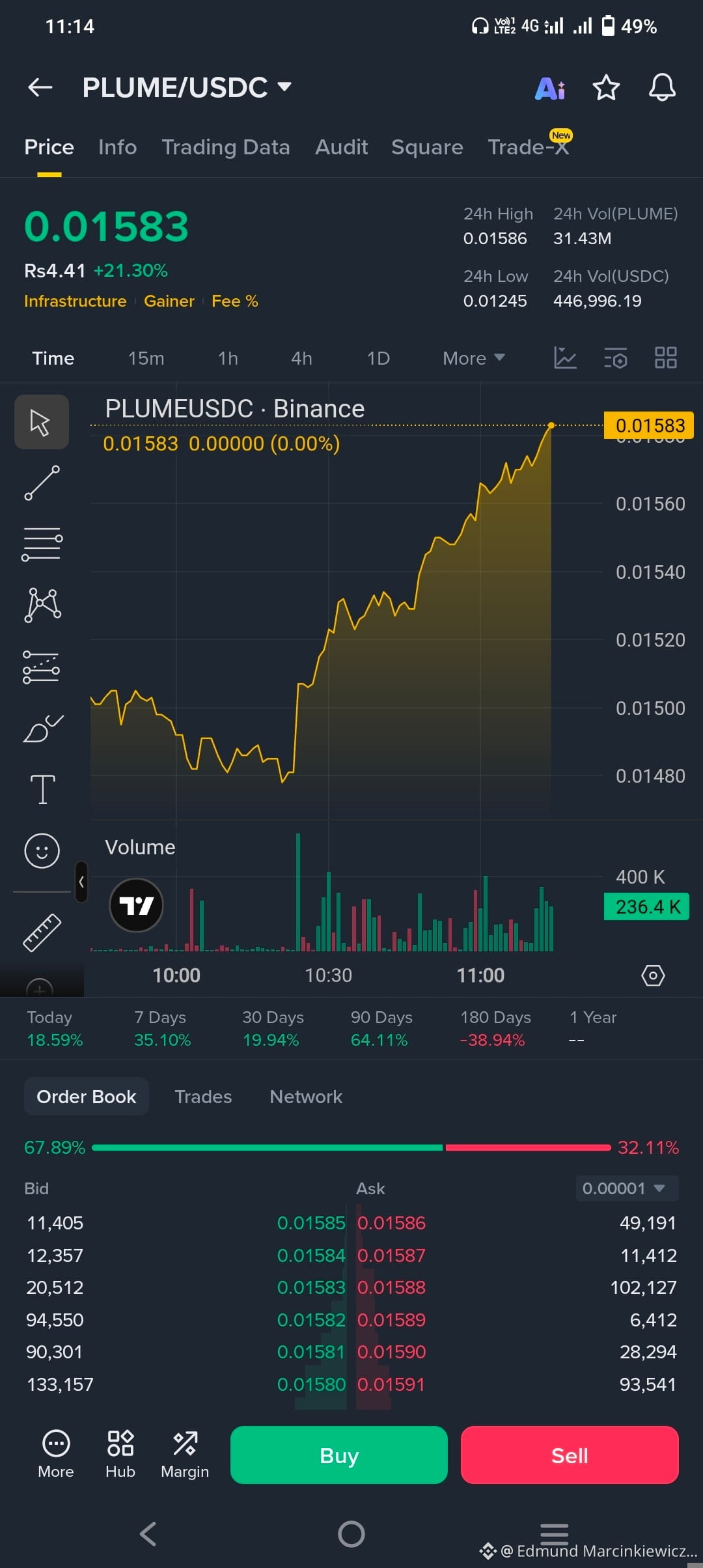This screenshot has width=703, height=1568.
Task: Open the Trade-X tab
Action: tap(529, 147)
